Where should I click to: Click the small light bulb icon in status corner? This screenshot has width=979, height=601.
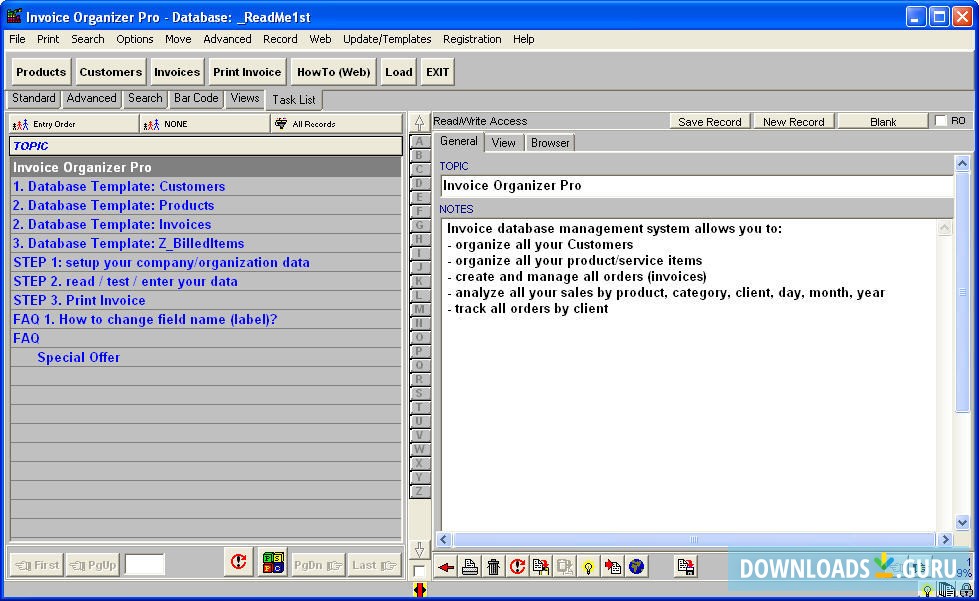coord(927,589)
